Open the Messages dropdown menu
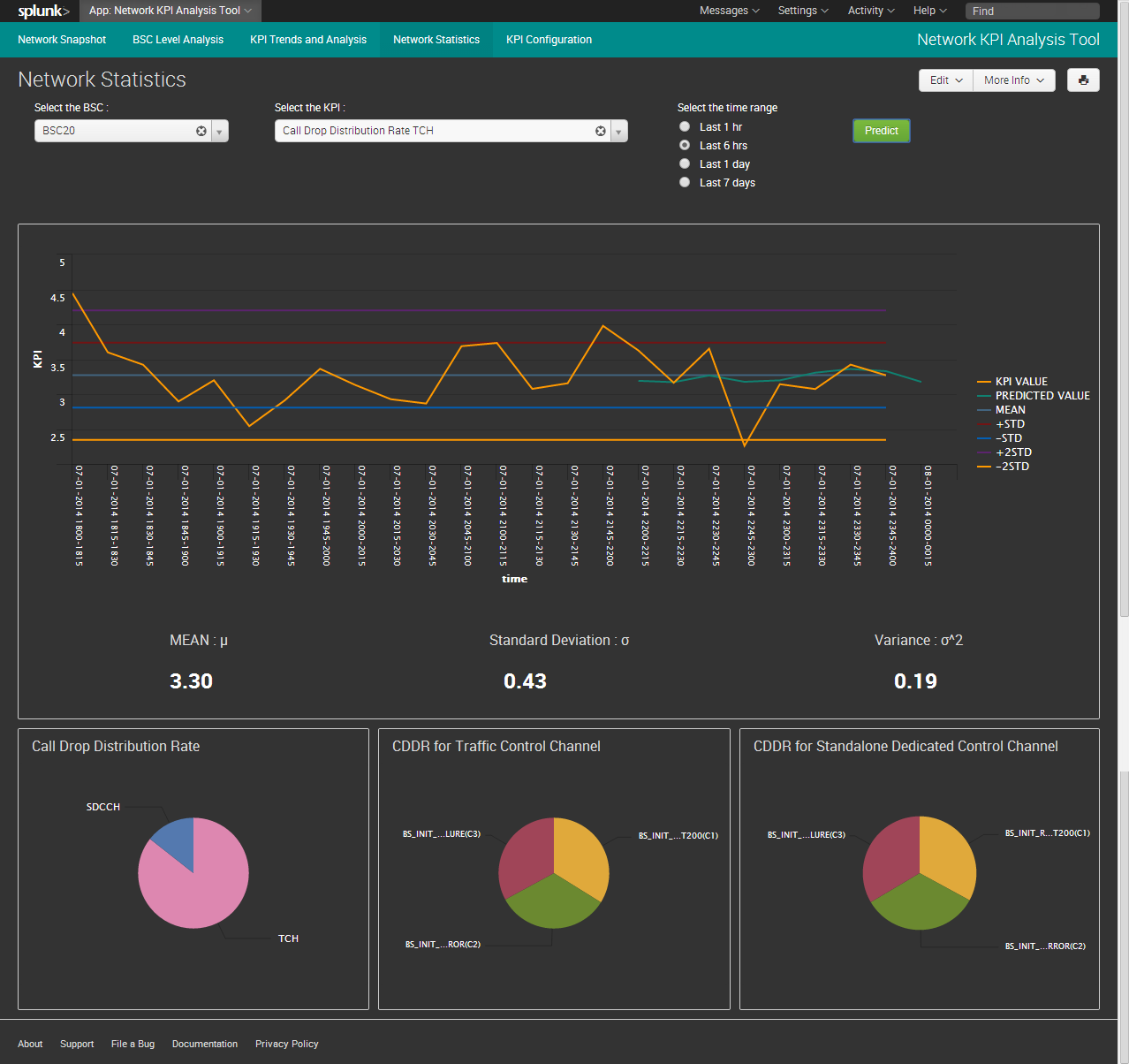The width and height of the screenshot is (1129, 1064). point(729,11)
